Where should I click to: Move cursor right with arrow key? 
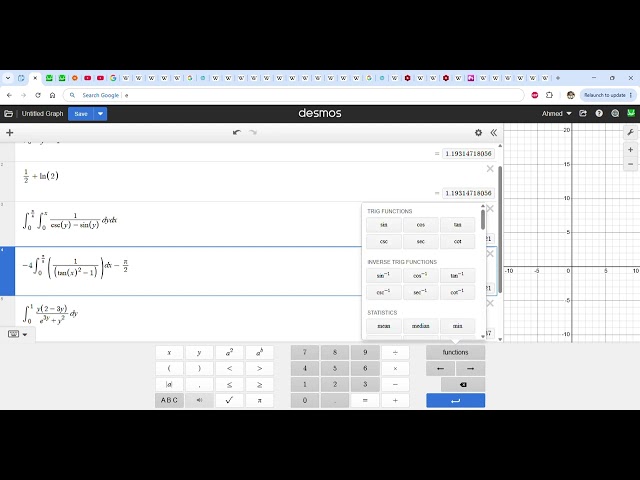coord(470,369)
